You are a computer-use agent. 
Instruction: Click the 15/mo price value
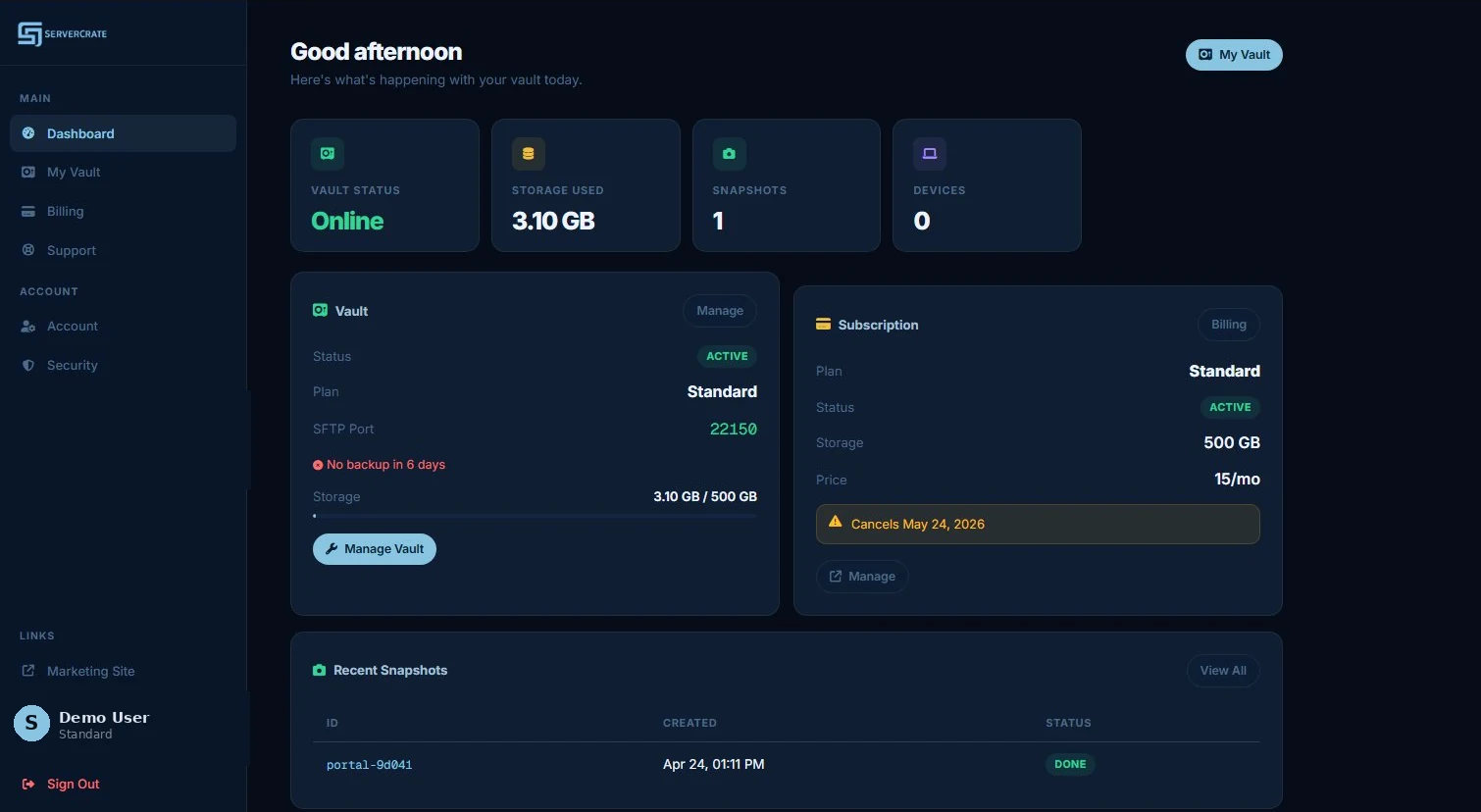pos(1237,480)
